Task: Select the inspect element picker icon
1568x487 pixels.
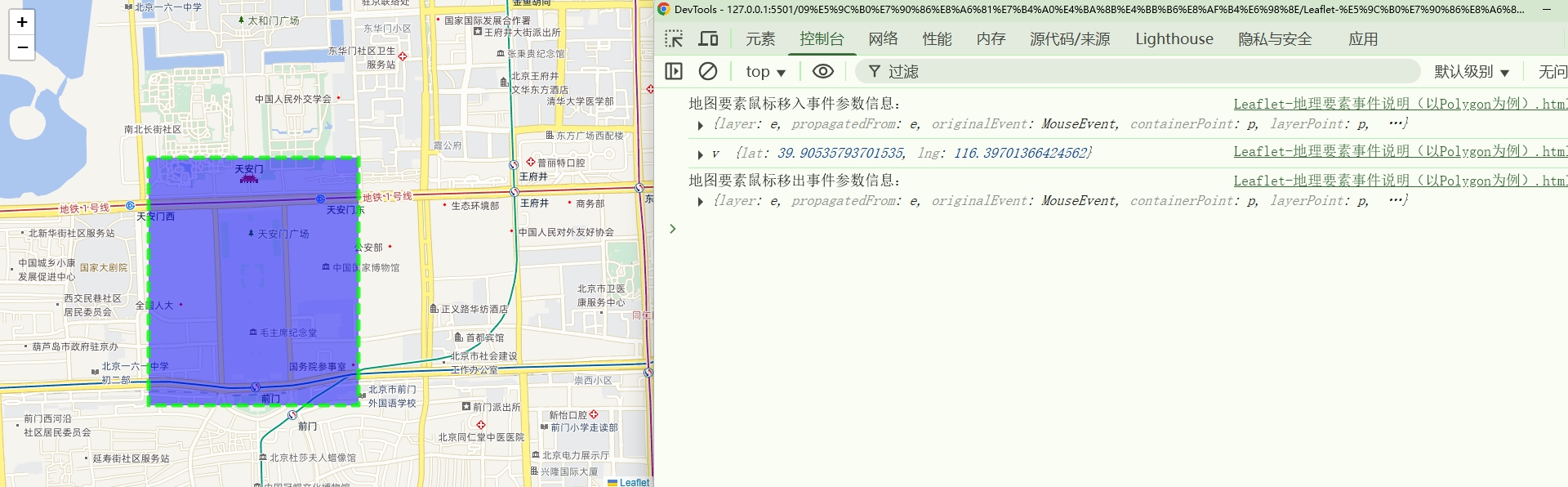Action: coord(674,38)
